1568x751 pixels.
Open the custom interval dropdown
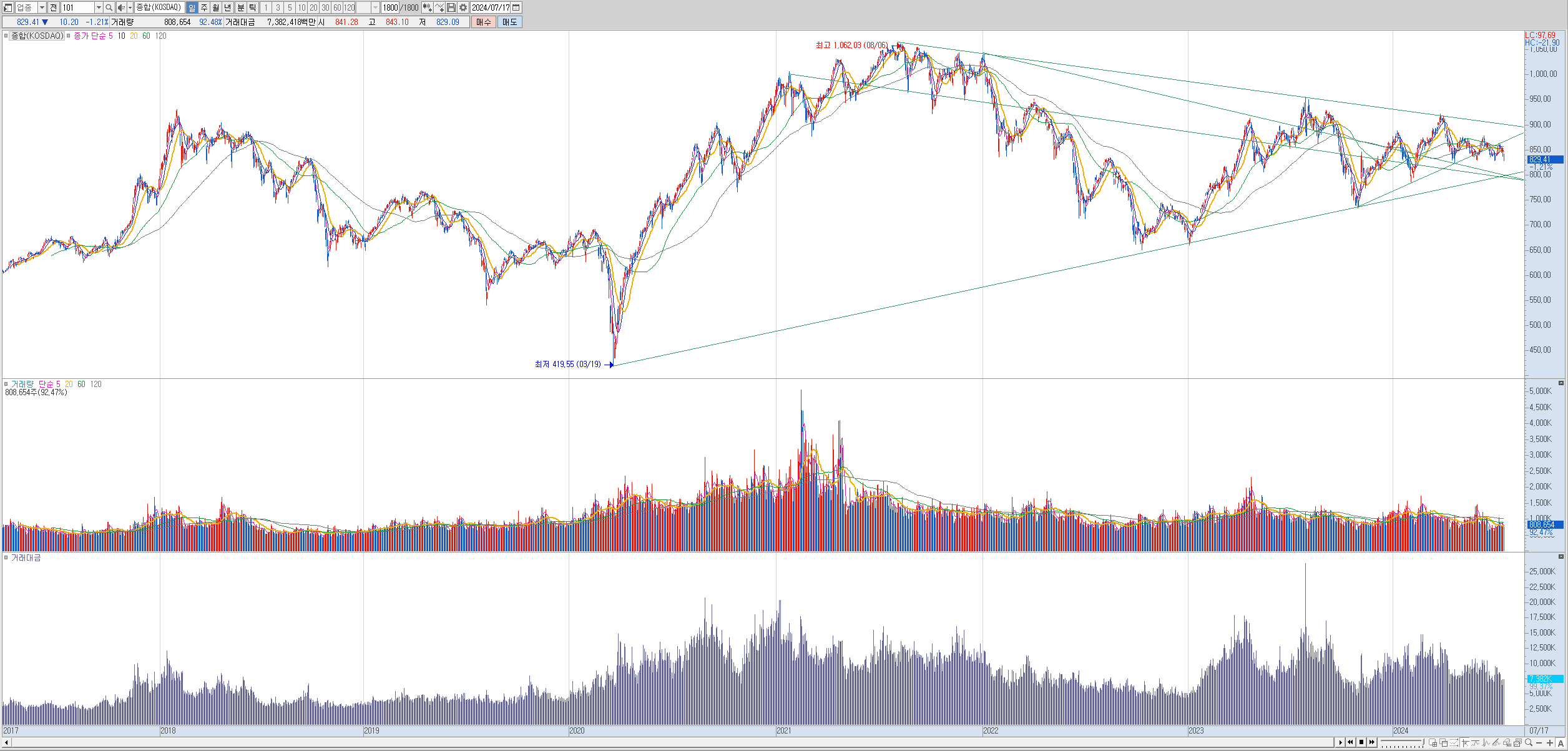375,7
